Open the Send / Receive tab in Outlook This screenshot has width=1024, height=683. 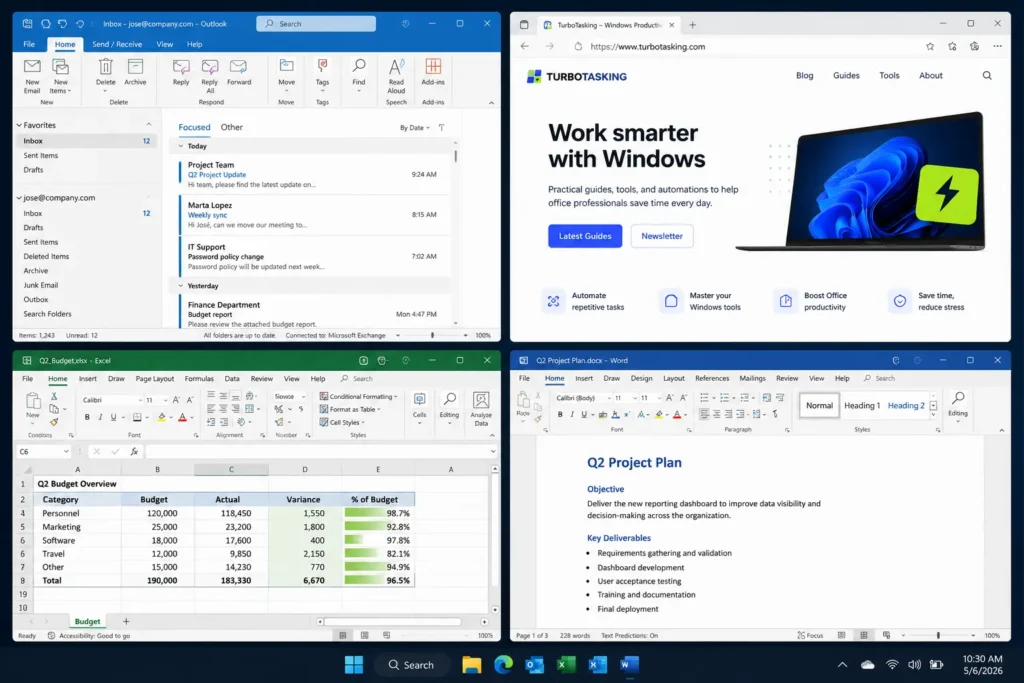[117, 44]
